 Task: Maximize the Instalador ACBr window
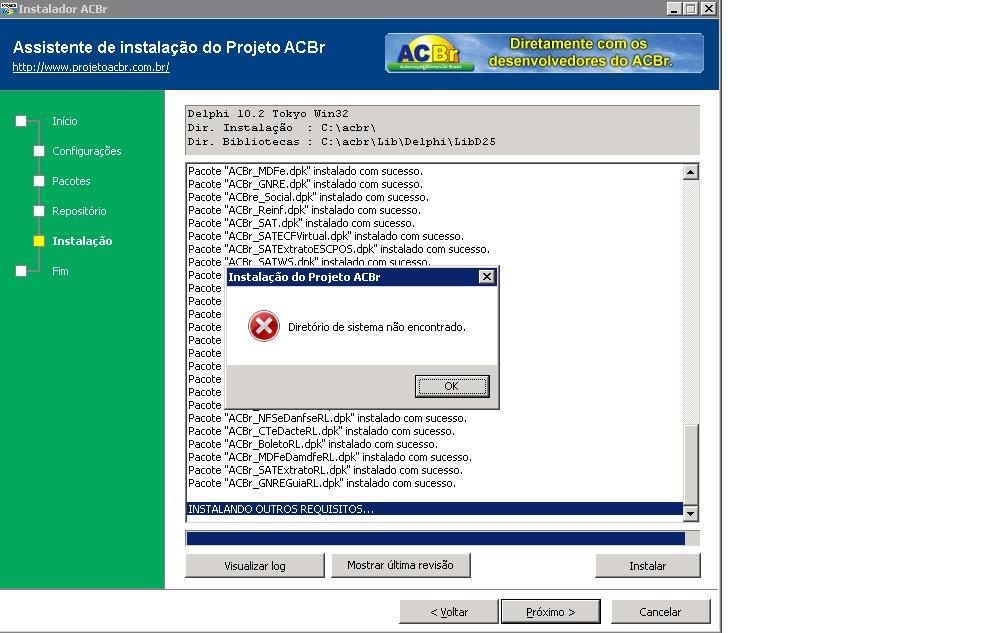click(690, 8)
